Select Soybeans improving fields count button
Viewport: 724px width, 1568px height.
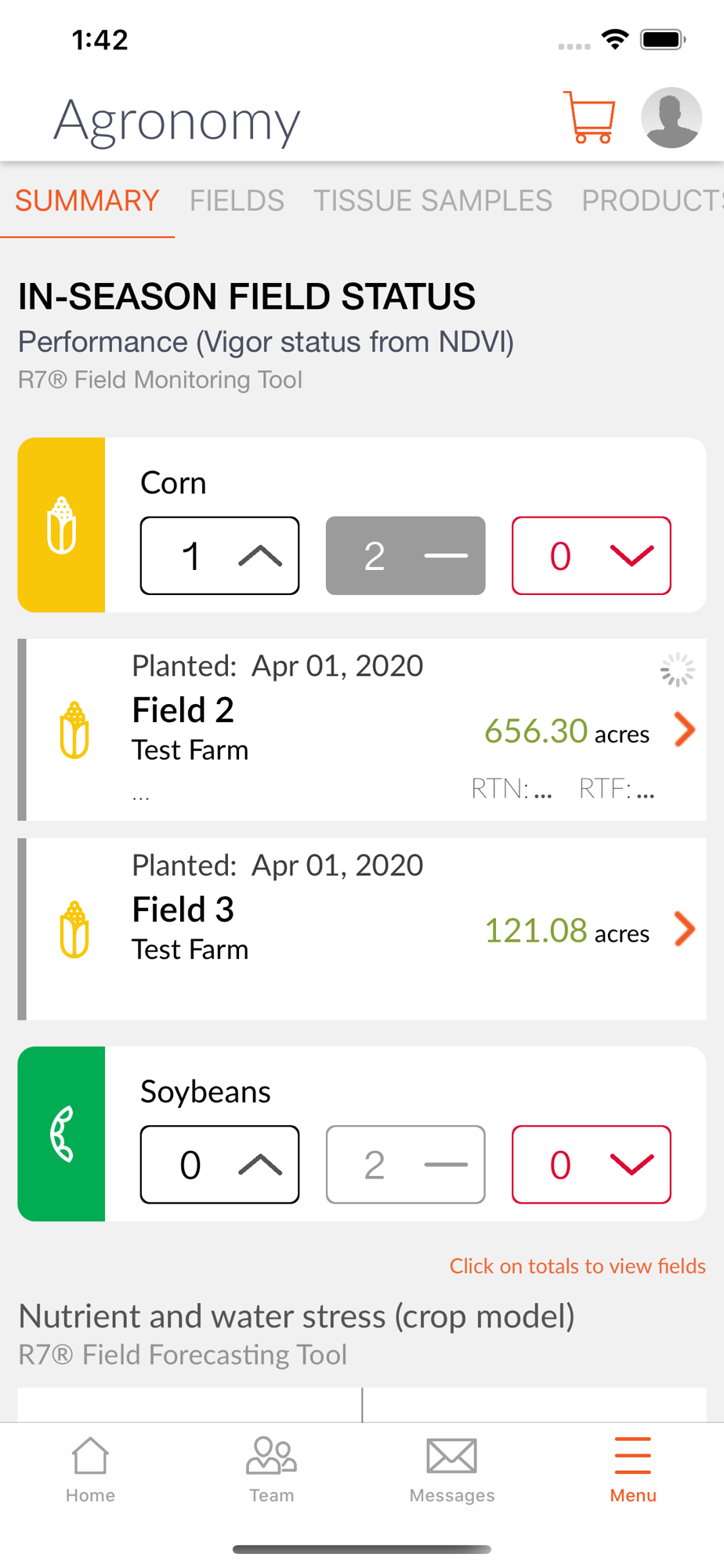pos(219,1165)
